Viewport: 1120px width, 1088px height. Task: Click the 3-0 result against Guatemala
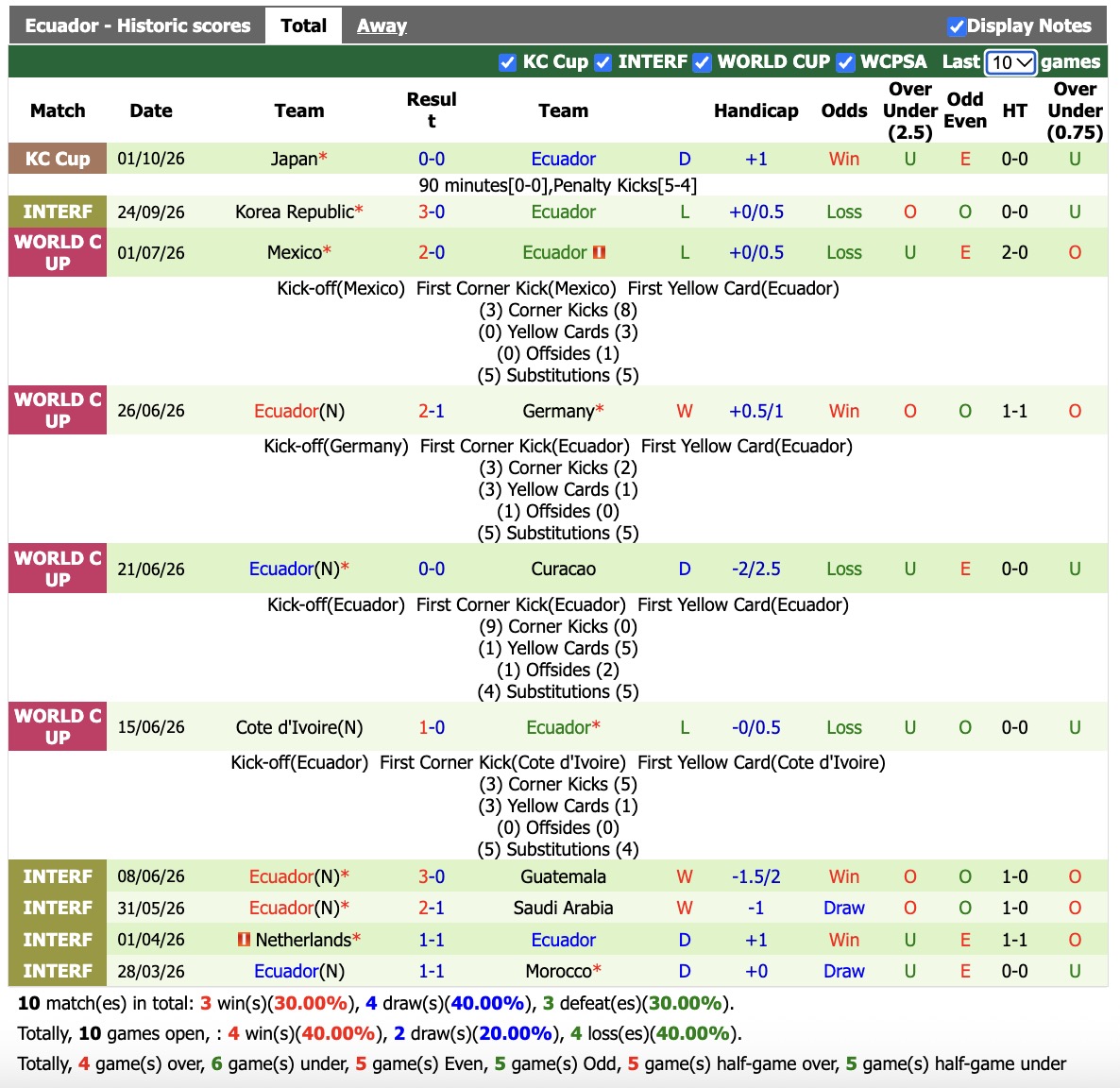pyautogui.click(x=432, y=876)
